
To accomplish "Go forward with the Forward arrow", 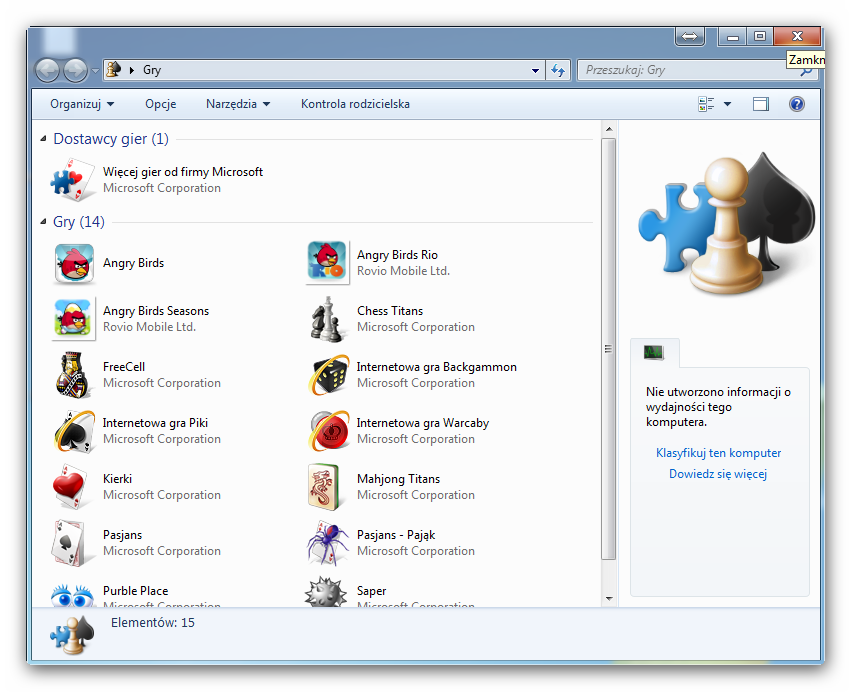I will click(x=75, y=70).
